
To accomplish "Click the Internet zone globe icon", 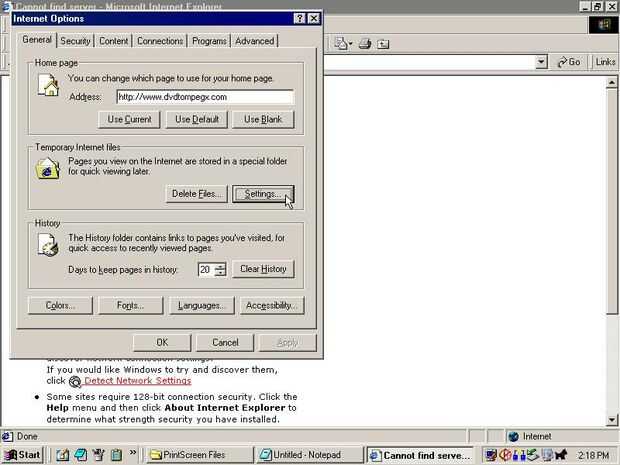I will tap(514, 436).
